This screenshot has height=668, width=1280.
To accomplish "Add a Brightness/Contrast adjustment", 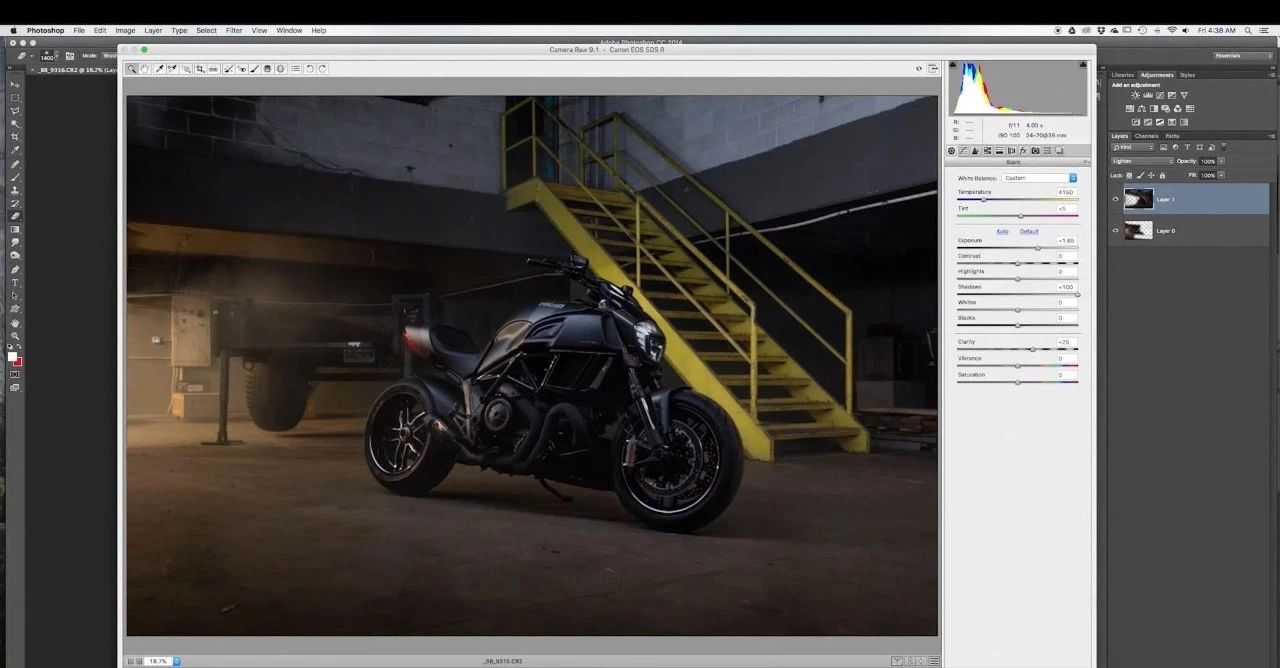I will (1135, 96).
